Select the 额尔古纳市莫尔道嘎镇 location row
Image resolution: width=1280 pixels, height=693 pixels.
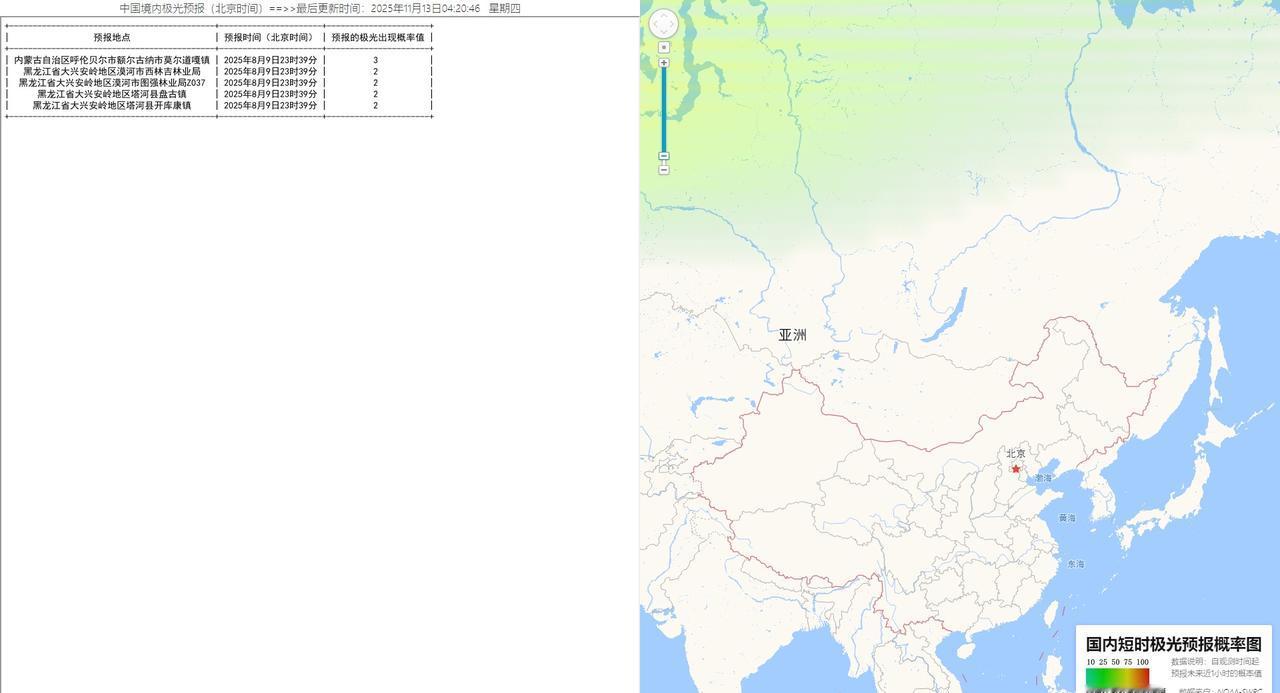click(x=112, y=60)
